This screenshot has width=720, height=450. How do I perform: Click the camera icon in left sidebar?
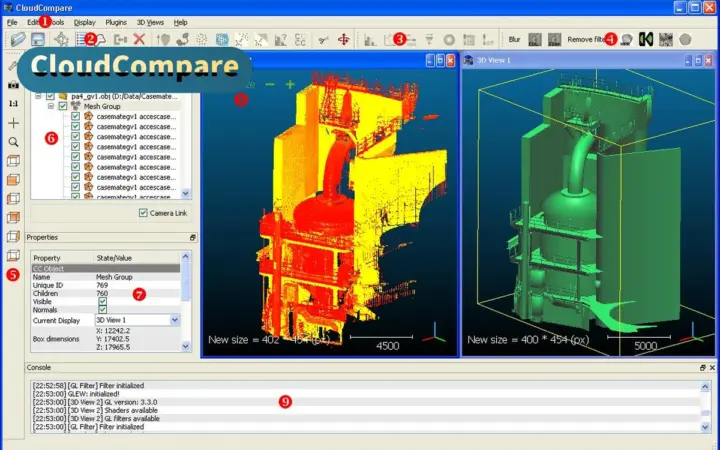coord(13,85)
